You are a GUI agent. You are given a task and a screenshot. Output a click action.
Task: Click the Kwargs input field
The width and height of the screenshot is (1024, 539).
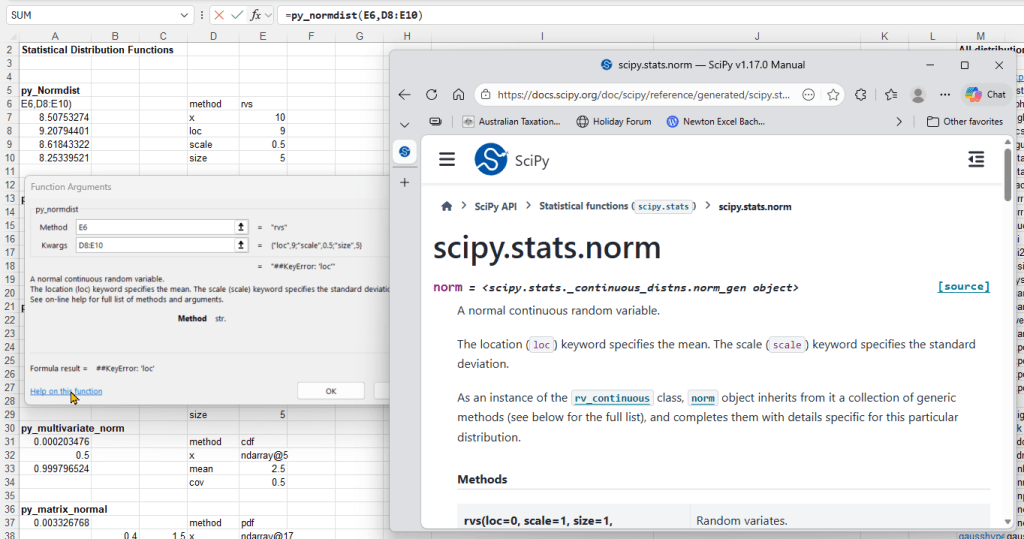pyautogui.click(x=155, y=246)
